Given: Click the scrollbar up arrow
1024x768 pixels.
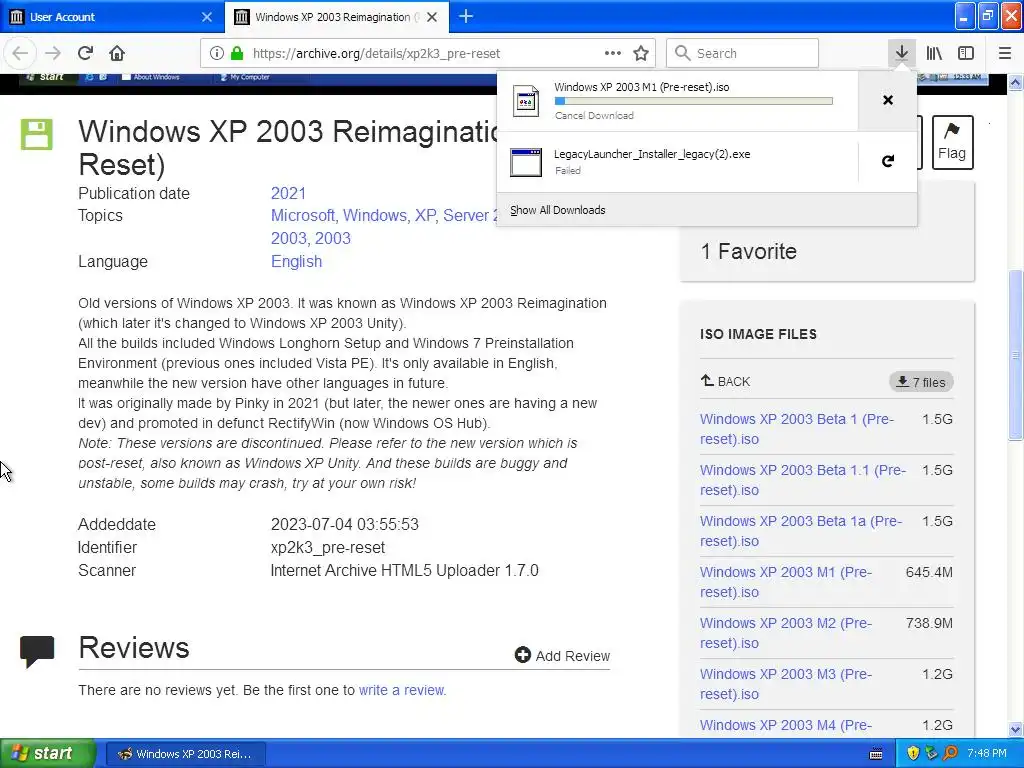Looking at the screenshot, I should (x=1016, y=82).
